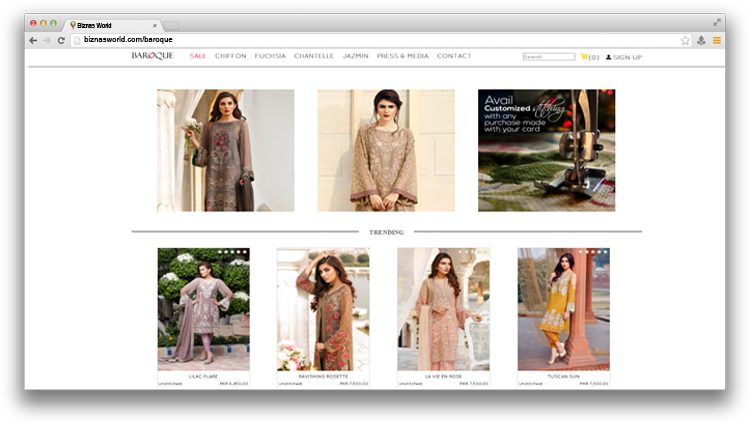This screenshot has width=750, height=425.
Task: Open the Tuscan Sun product image
Action: [x=563, y=309]
